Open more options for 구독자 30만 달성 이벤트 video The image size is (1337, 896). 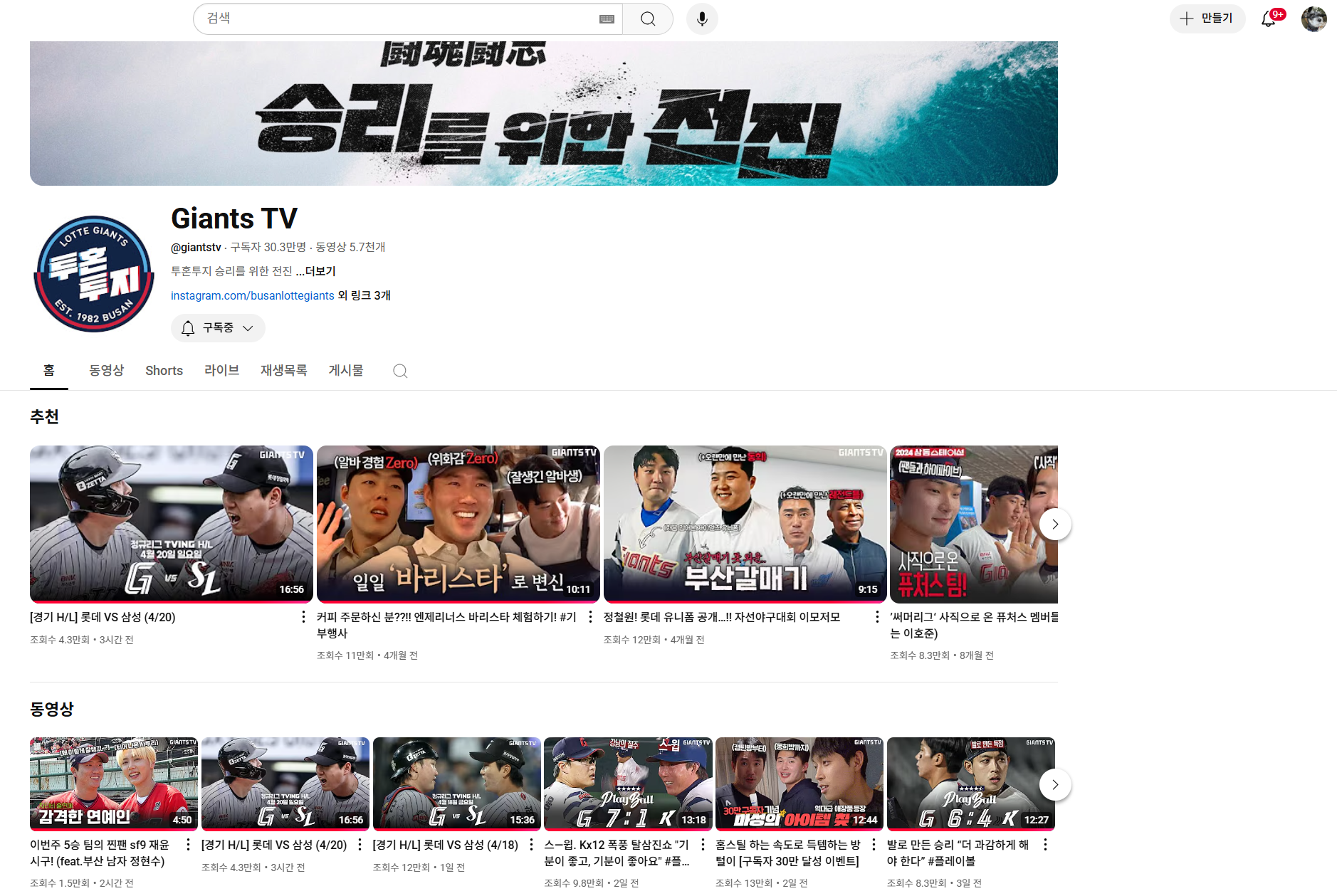click(x=874, y=845)
